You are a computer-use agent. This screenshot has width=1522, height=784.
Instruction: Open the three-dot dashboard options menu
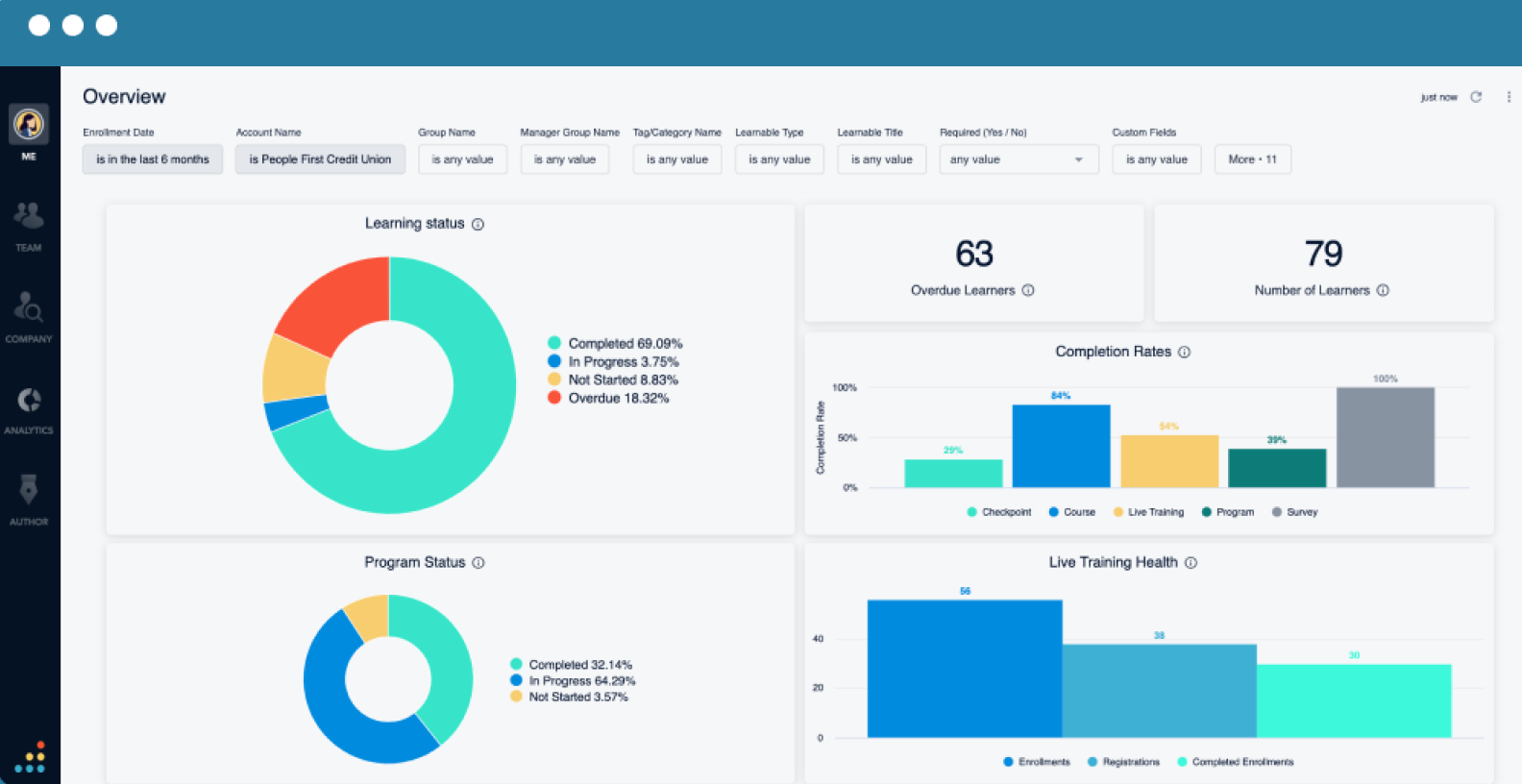pyautogui.click(x=1509, y=97)
